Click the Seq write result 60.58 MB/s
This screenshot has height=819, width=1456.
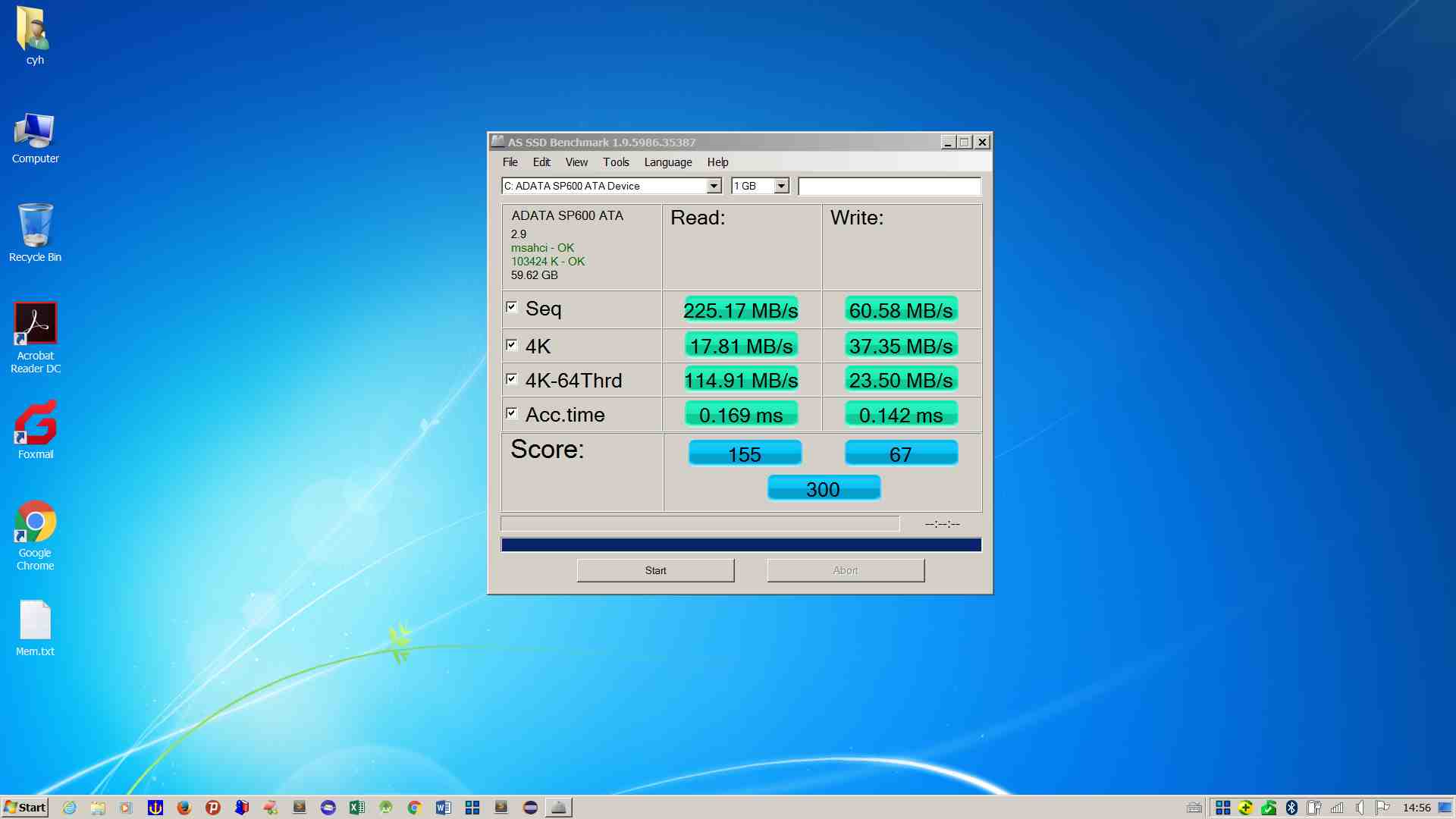pyautogui.click(x=901, y=309)
